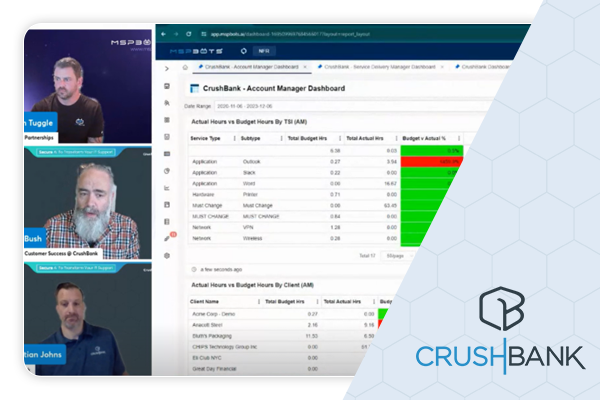Screen dimensions: 600x400
Task: Click the green Budget v Actual cell in first row
Action: [x=432, y=151]
